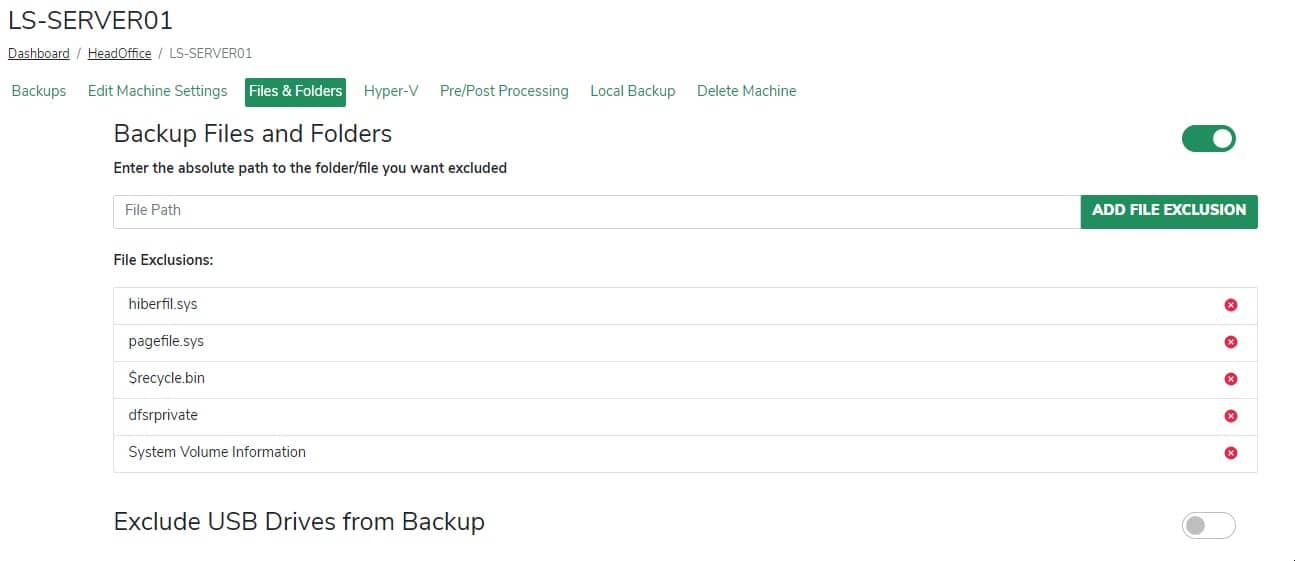Open the HeadOffice breadcrumb link
1295x561 pixels.
coord(119,53)
